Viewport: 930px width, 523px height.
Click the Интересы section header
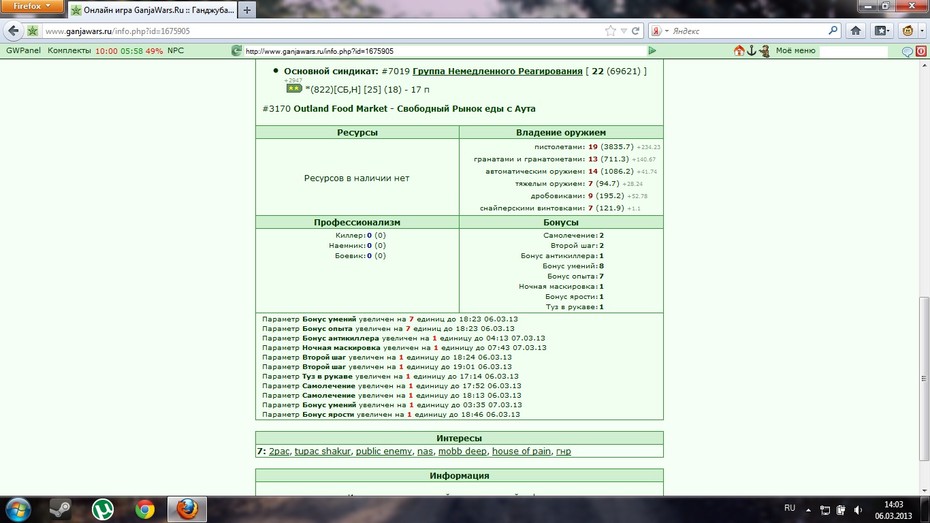(x=459, y=438)
